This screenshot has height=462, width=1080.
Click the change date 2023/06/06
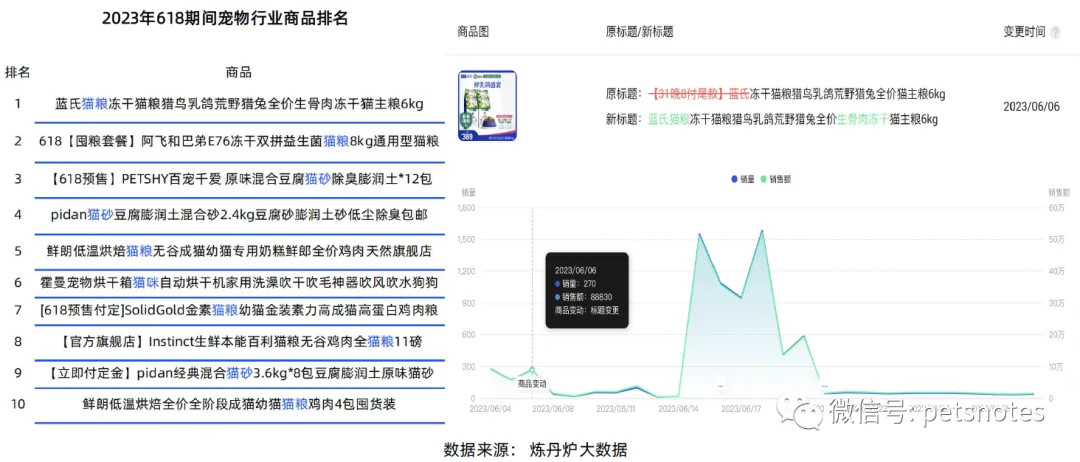click(x=1032, y=107)
